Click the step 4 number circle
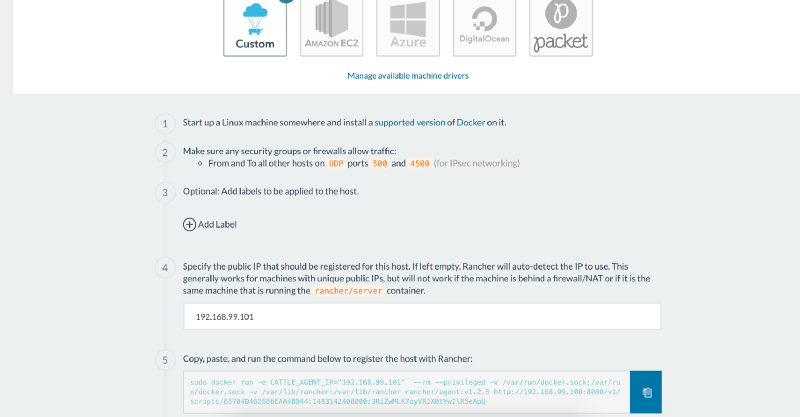Viewport: 800px width, 417px height. (x=165, y=268)
